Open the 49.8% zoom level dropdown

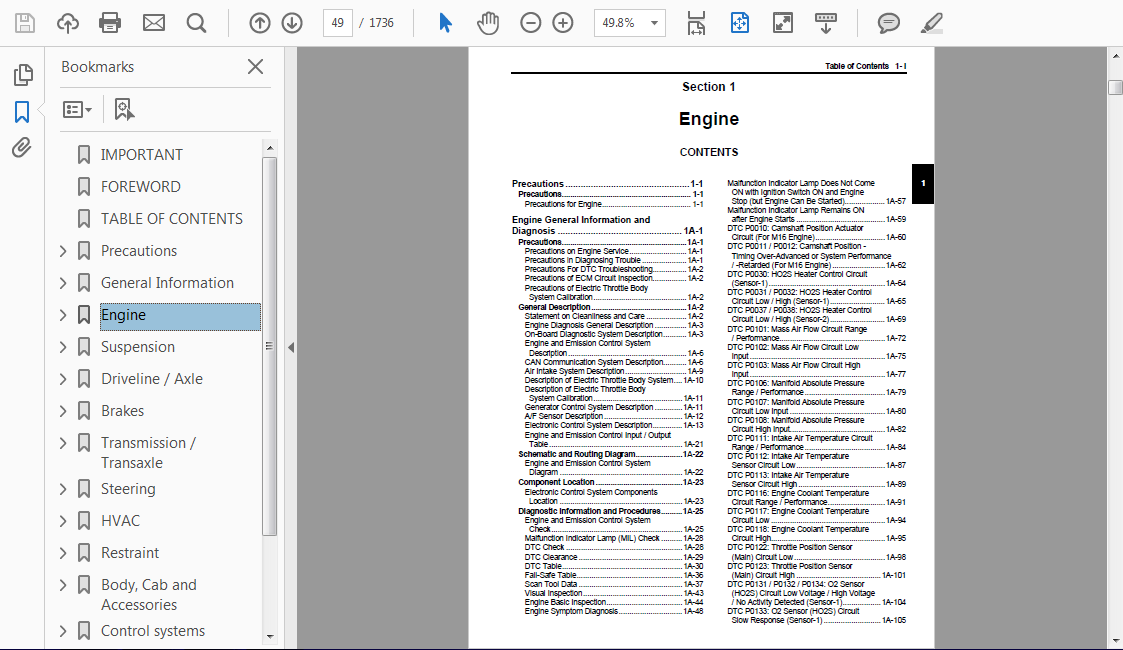[630, 23]
